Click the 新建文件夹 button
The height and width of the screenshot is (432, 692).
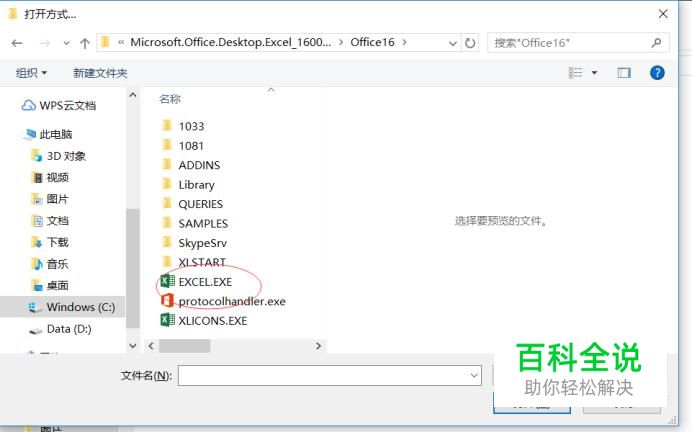click(100, 73)
